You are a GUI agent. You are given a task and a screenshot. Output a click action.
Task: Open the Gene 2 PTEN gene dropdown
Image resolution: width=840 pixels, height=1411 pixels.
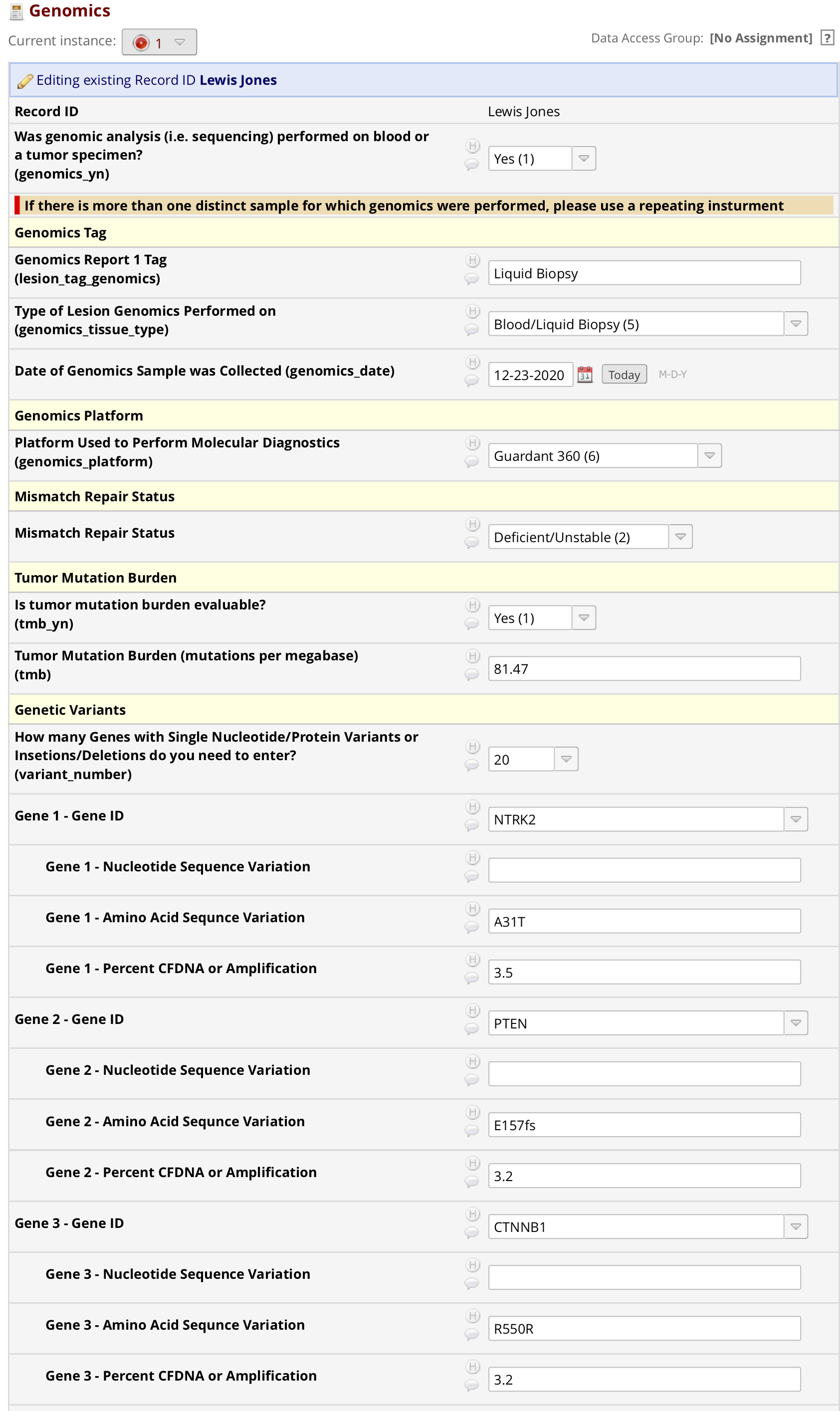click(x=647, y=1023)
